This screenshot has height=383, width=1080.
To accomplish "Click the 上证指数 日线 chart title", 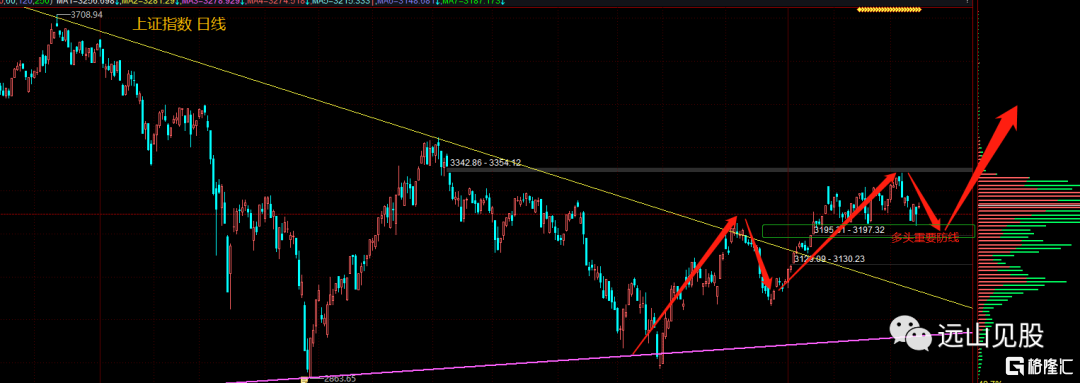I will [x=179, y=25].
